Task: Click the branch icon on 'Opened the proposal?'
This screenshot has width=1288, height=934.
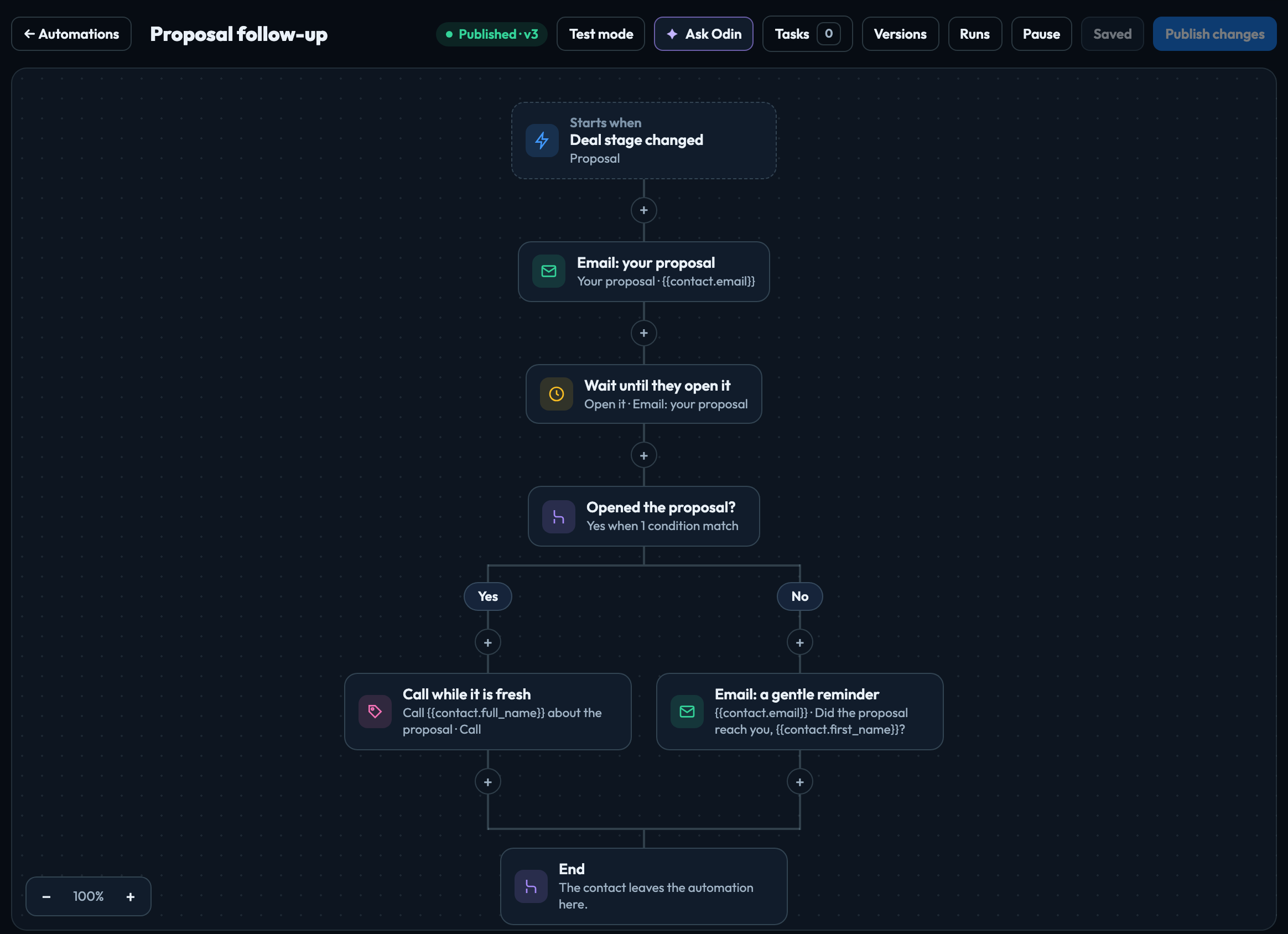Action: pyautogui.click(x=559, y=517)
